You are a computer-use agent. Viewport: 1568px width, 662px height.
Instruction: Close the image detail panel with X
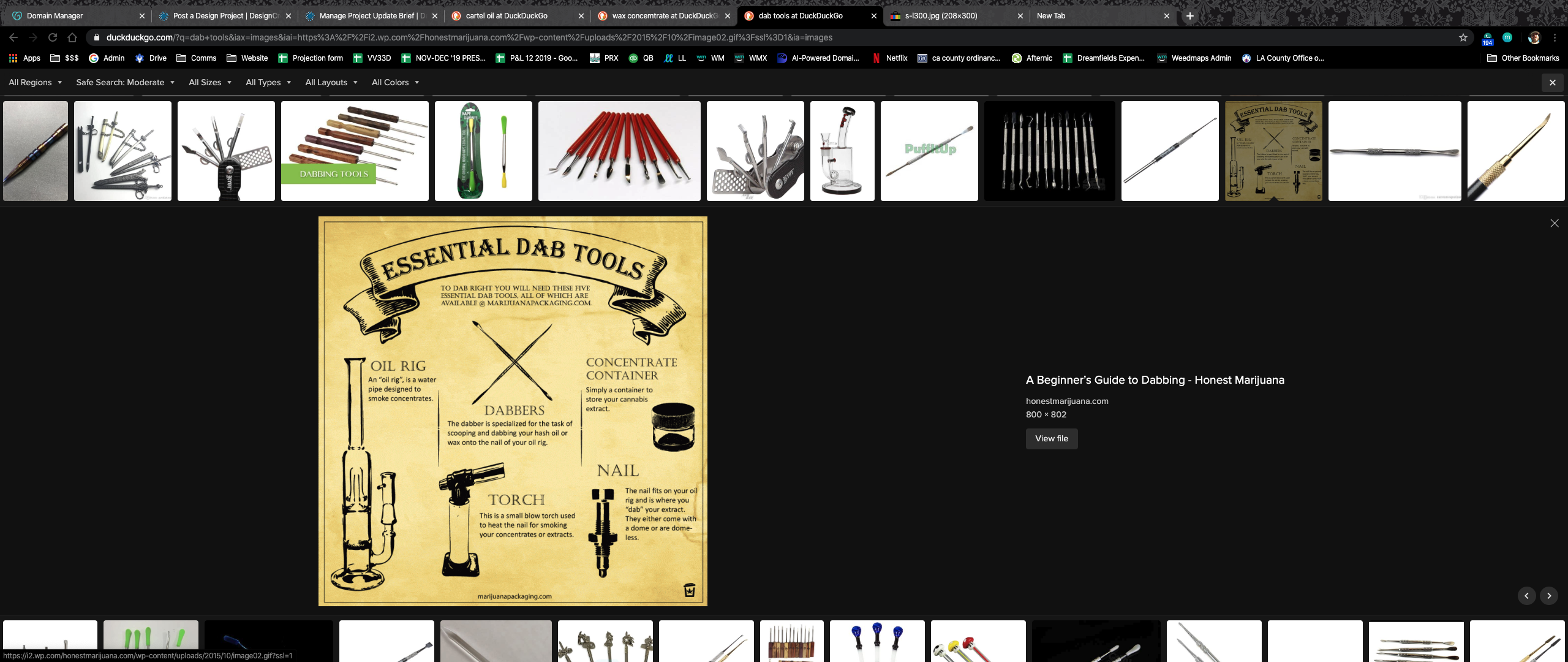[1555, 223]
